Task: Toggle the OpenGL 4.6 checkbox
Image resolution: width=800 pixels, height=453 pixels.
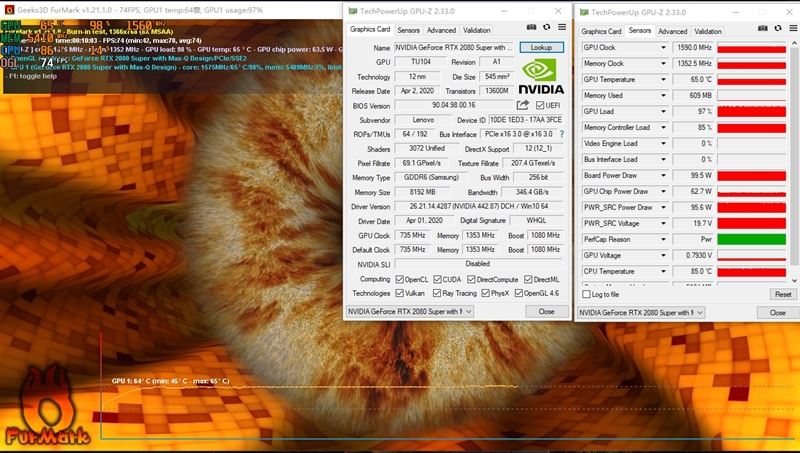Action: point(518,293)
